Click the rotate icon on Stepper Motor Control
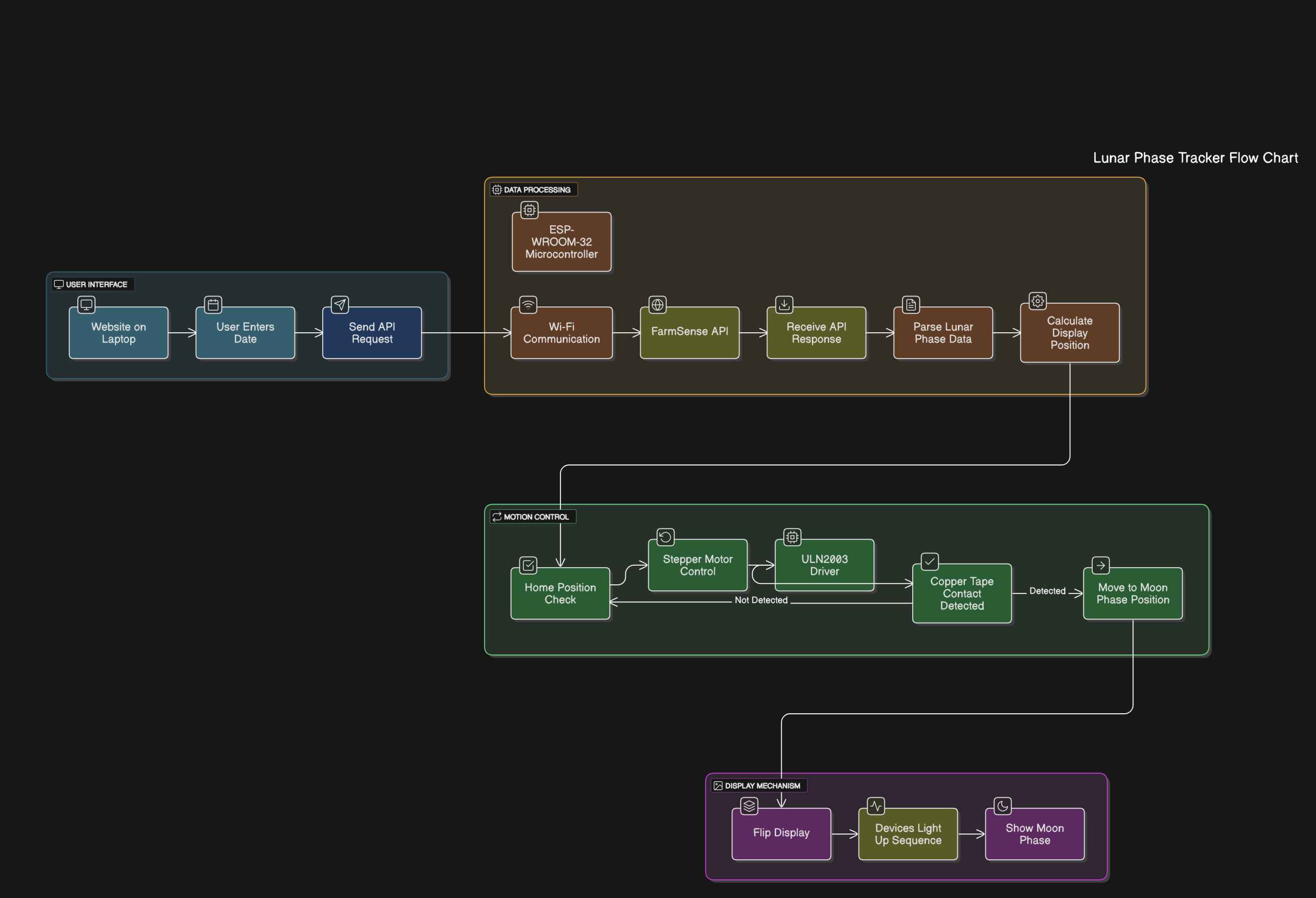 click(665, 537)
